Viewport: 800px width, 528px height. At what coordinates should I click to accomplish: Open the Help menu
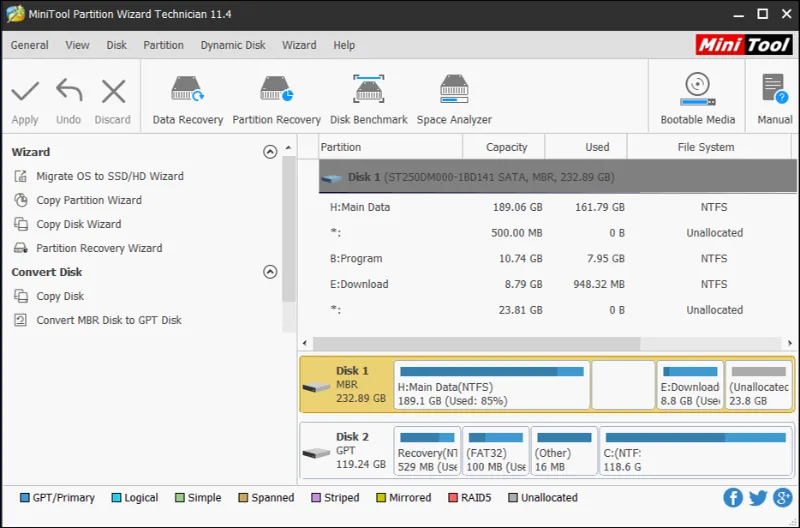(x=344, y=45)
